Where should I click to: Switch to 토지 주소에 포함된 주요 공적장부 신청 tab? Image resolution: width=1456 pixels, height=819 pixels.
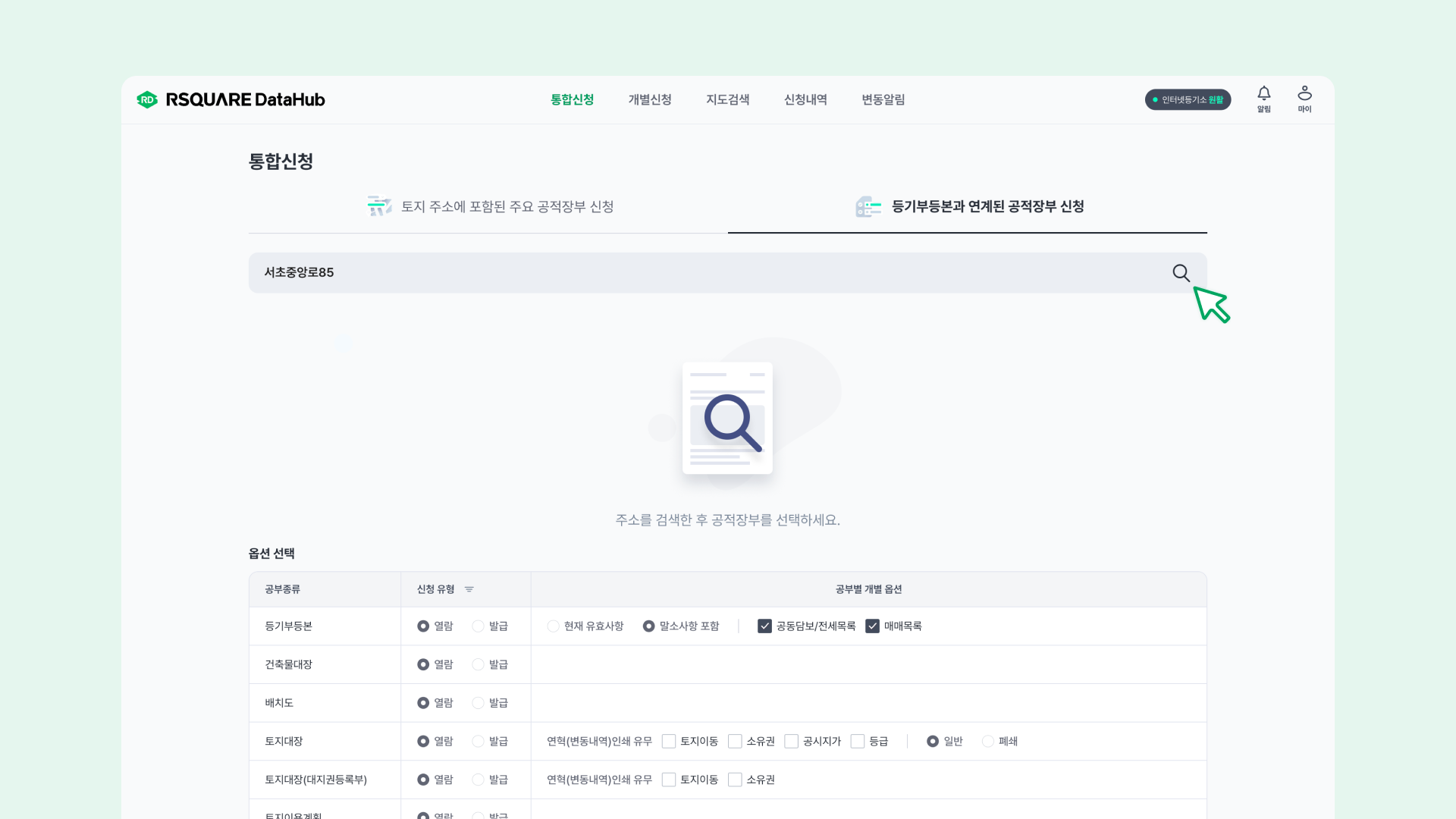[x=507, y=206]
